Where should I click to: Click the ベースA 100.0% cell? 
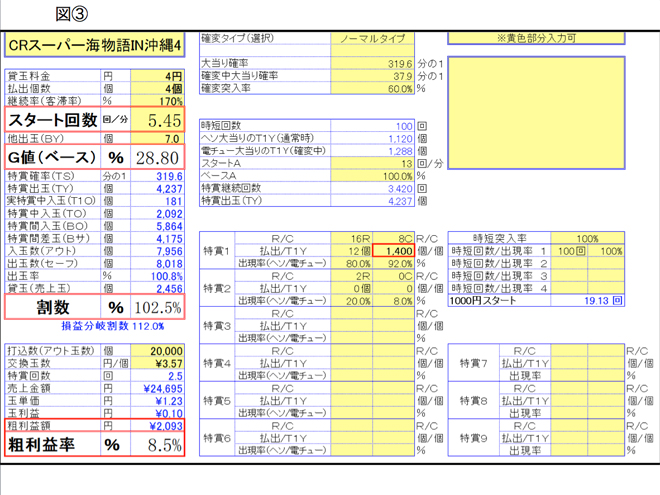pos(372,175)
